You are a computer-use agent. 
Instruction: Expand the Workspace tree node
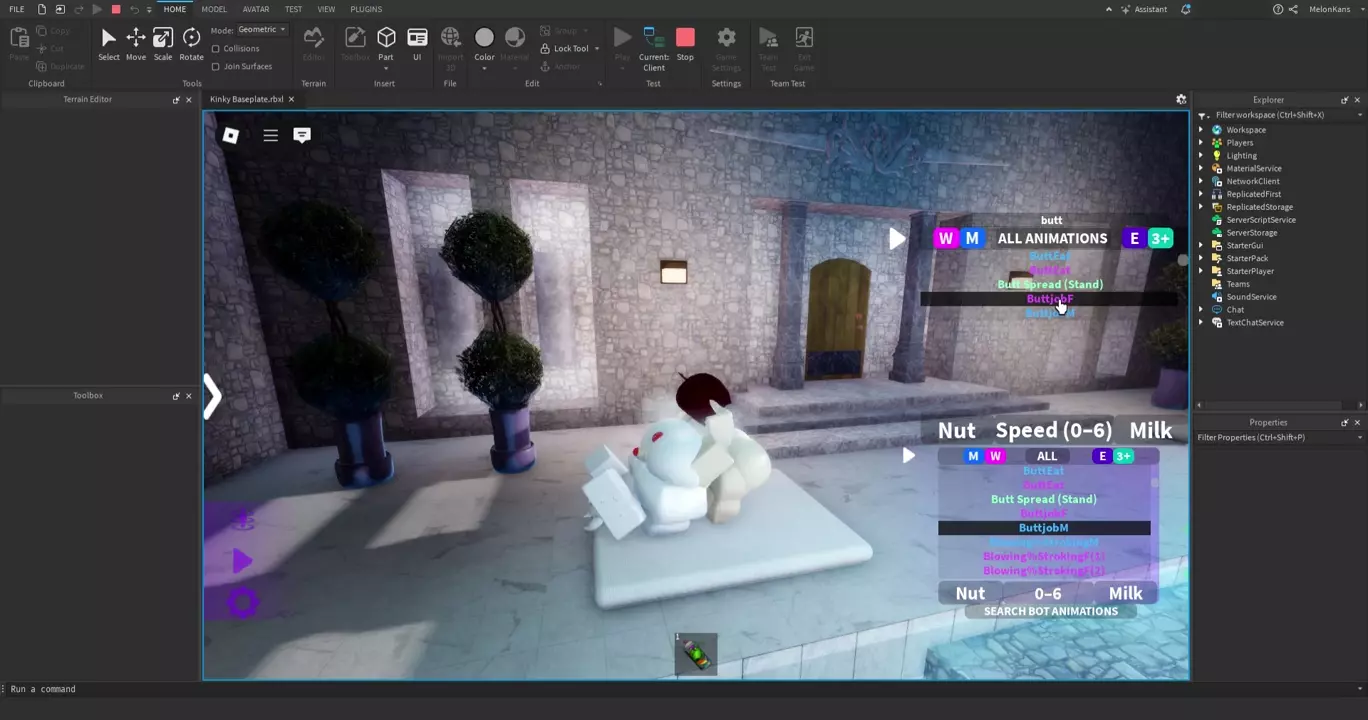pos(1201,130)
